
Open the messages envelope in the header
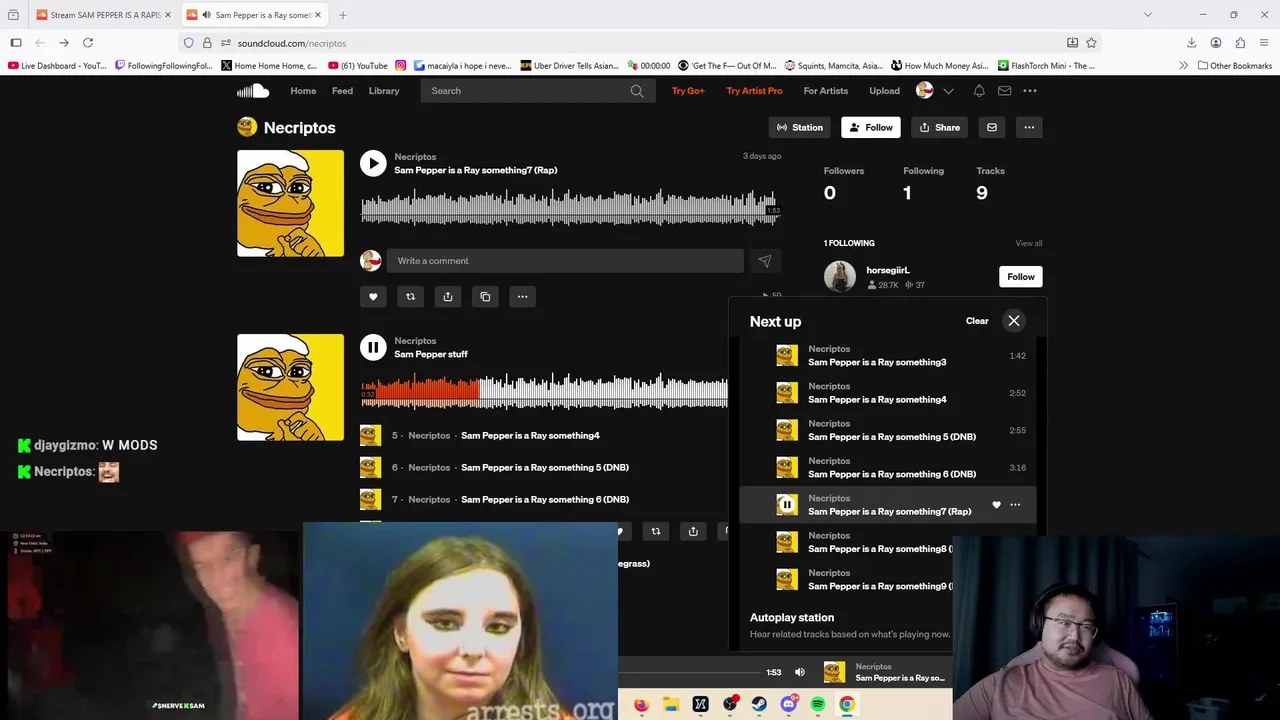tap(1004, 91)
